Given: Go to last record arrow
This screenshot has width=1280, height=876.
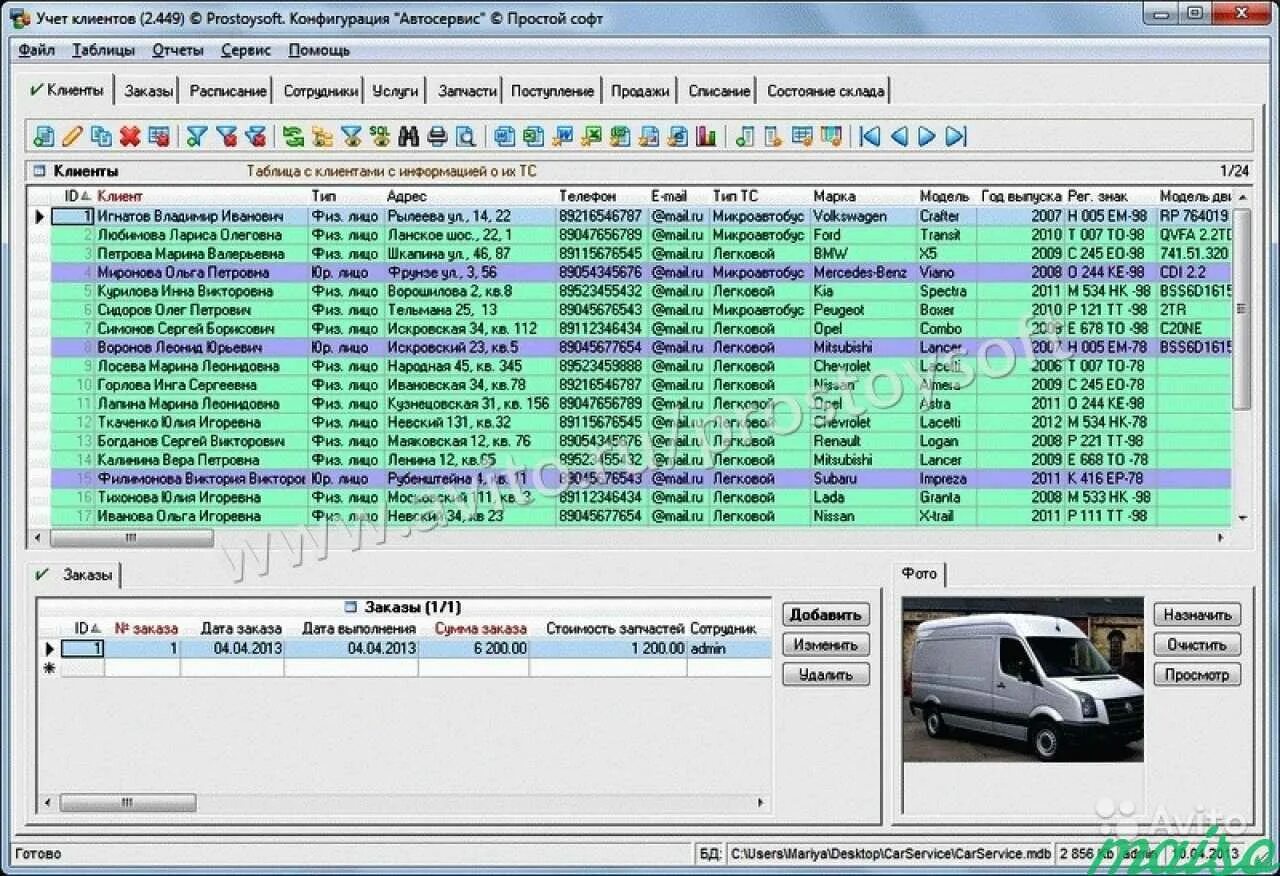Looking at the screenshot, I should tap(956, 136).
